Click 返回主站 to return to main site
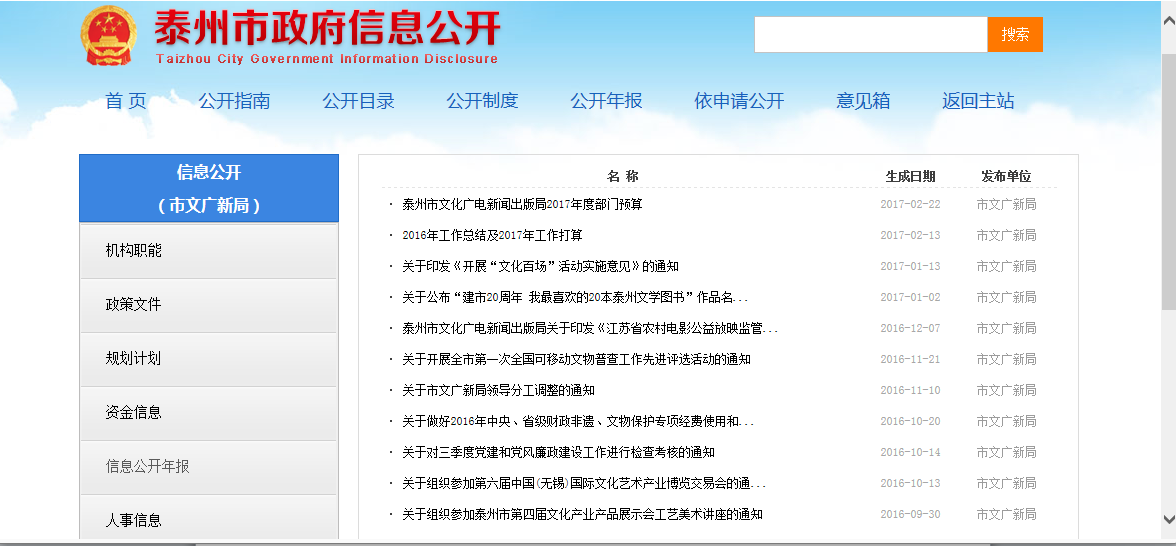Viewport: 1176px width, 546px height. point(977,101)
